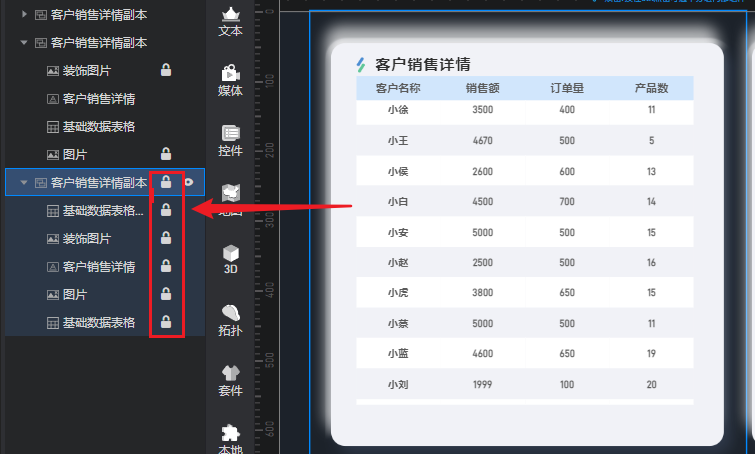The width and height of the screenshot is (755, 454).
Task: Select the unlocked 客户销售详情 text layer
Action: pos(99,99)
